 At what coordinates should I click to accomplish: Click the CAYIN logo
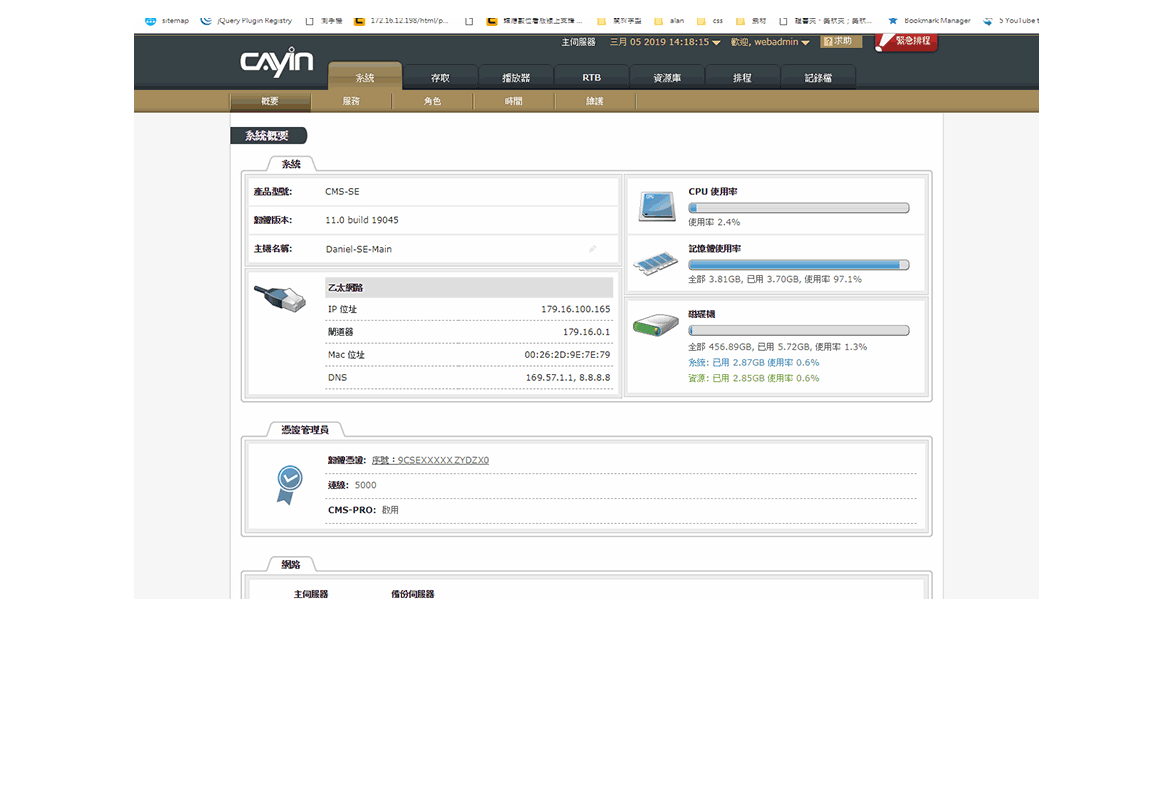277,62
